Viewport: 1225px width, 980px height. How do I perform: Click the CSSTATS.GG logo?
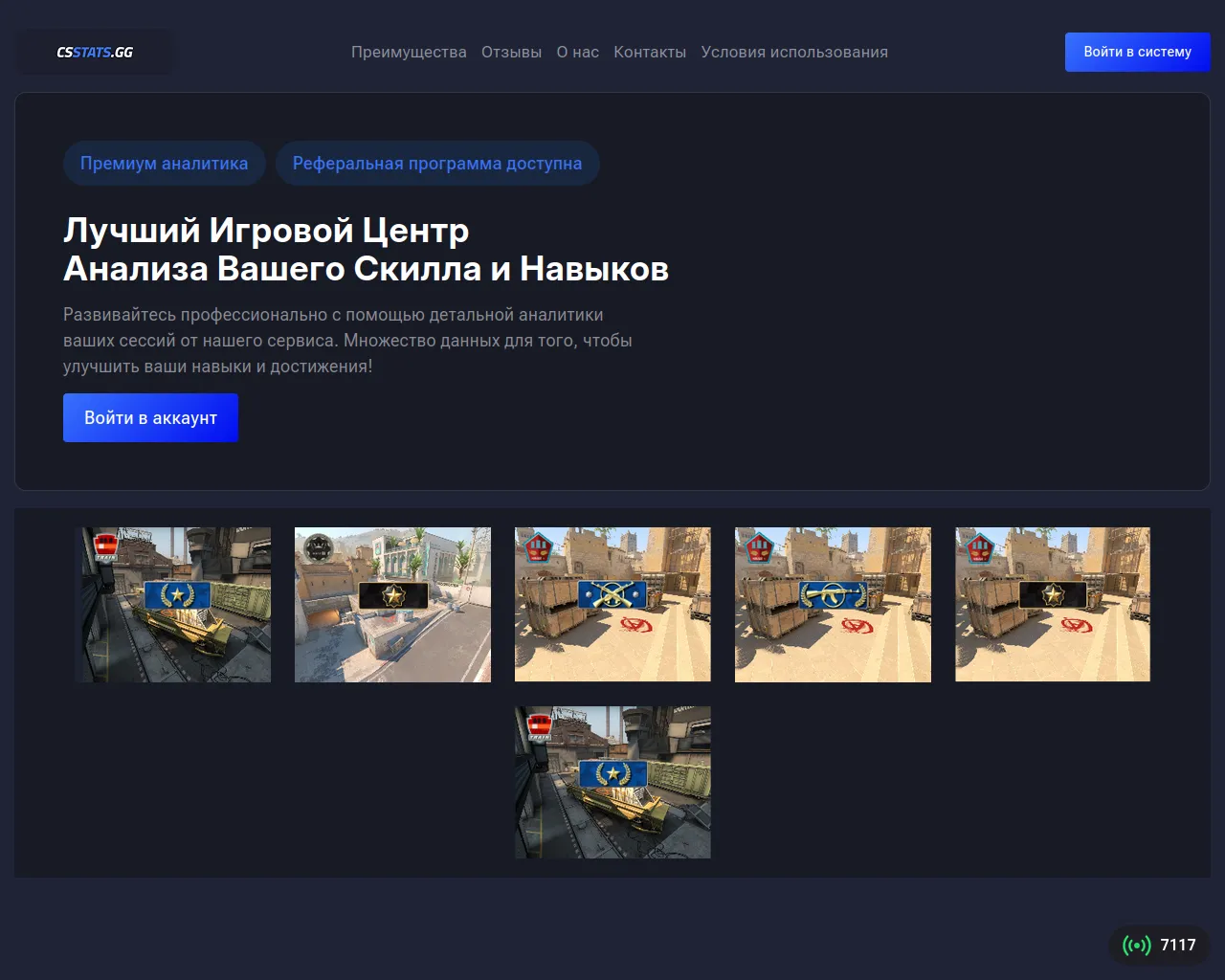[95, 52]
